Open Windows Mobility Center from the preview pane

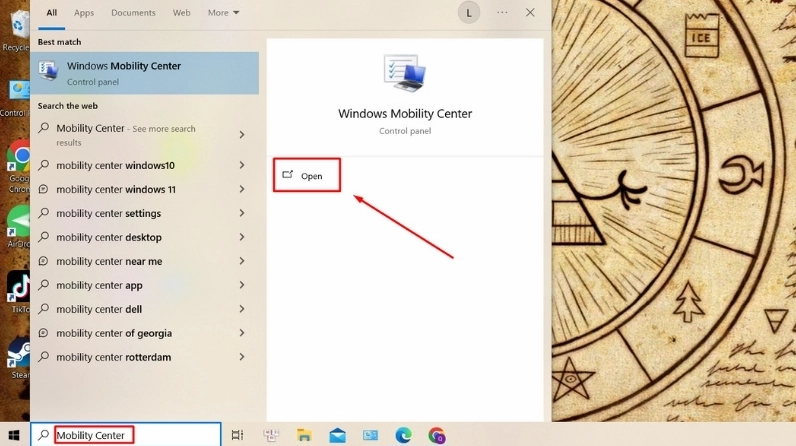tap(307, 176)
